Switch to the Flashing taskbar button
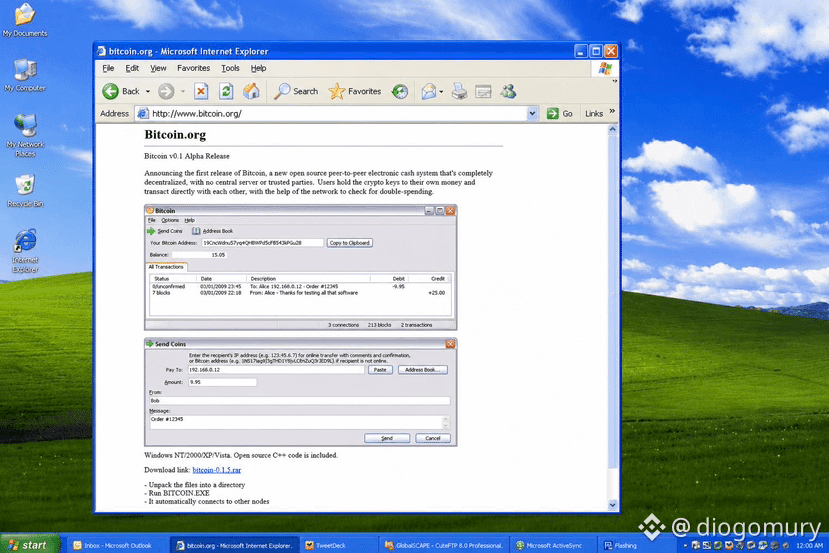The width and height of the screenshot is (829, 553). [637, 545]
